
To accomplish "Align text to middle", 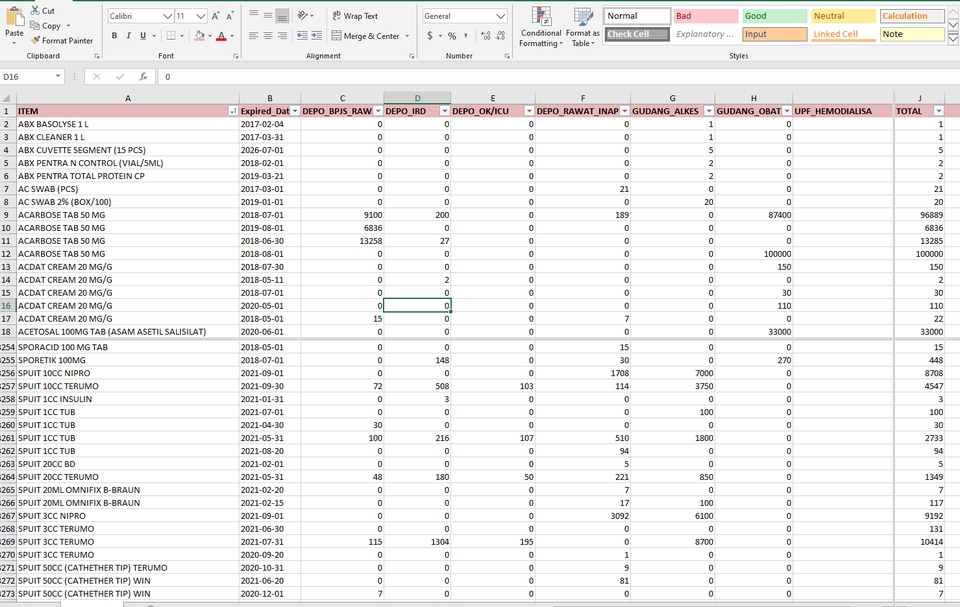I will [x=268, y=15].
